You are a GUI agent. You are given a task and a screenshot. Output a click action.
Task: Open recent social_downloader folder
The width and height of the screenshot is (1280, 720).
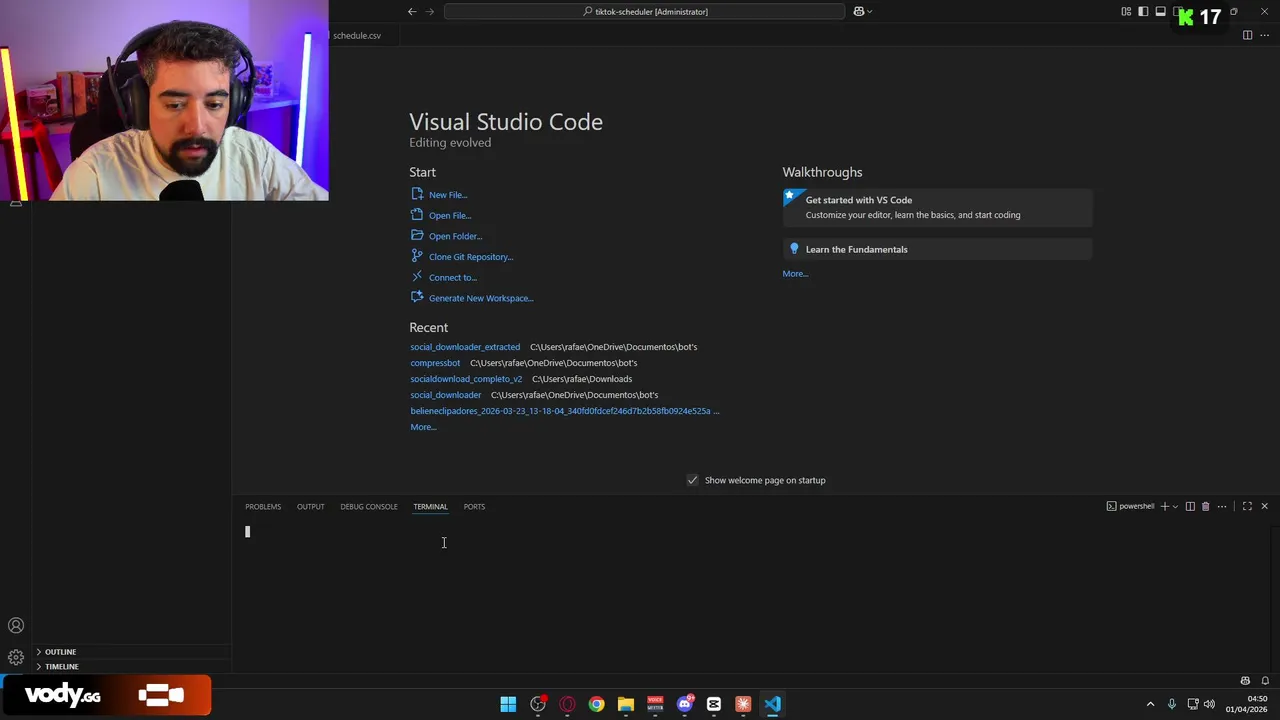tap(445, 395)
